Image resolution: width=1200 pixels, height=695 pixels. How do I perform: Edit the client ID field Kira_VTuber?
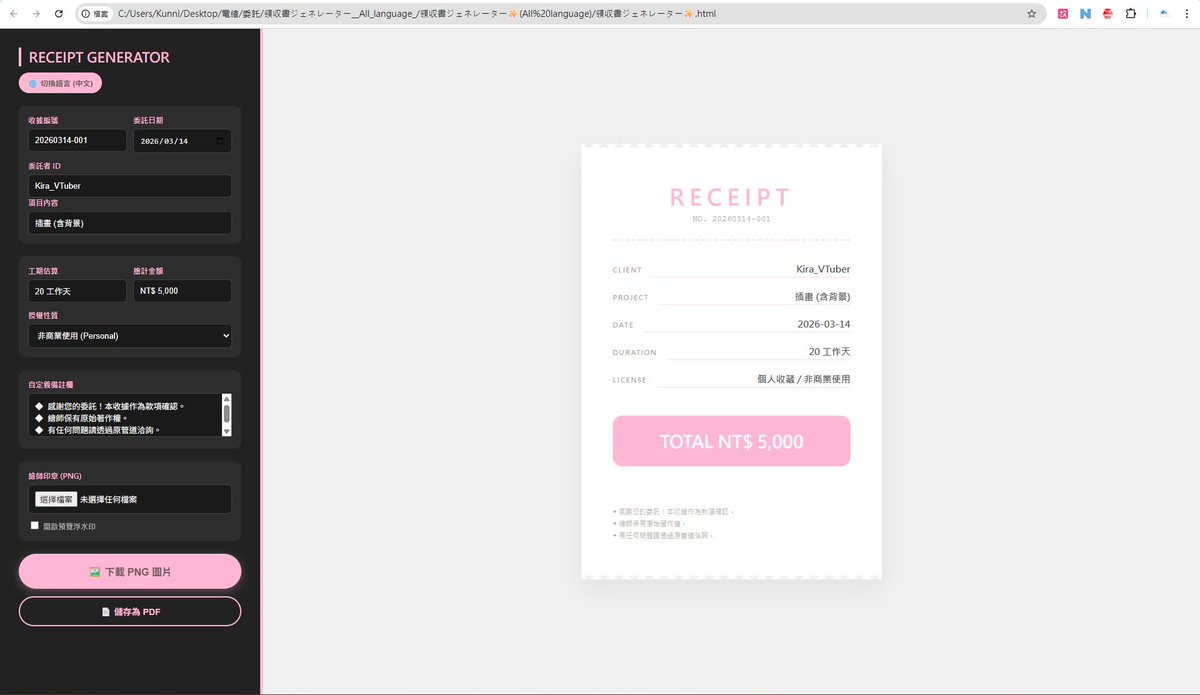tap(130, 186)
